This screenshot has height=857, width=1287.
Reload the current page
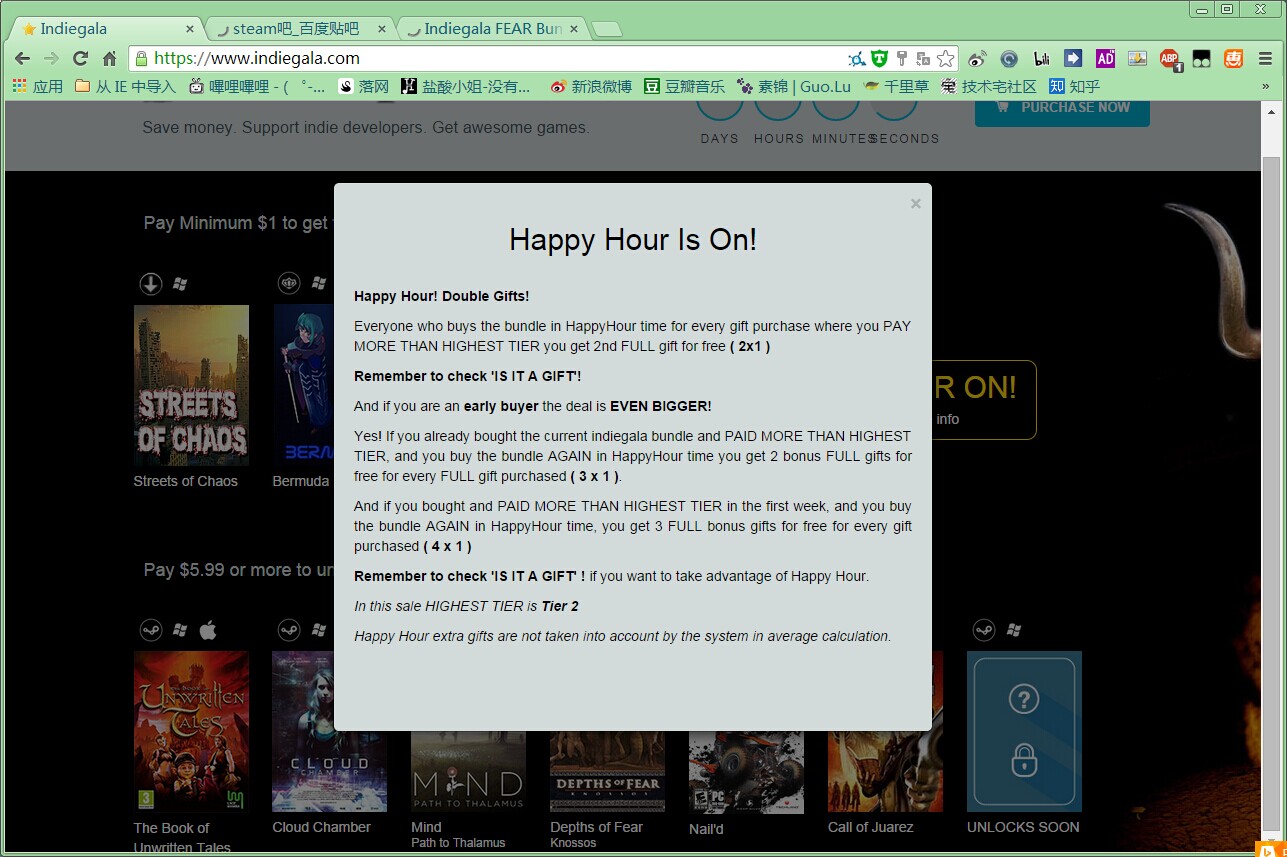point(81,58)
